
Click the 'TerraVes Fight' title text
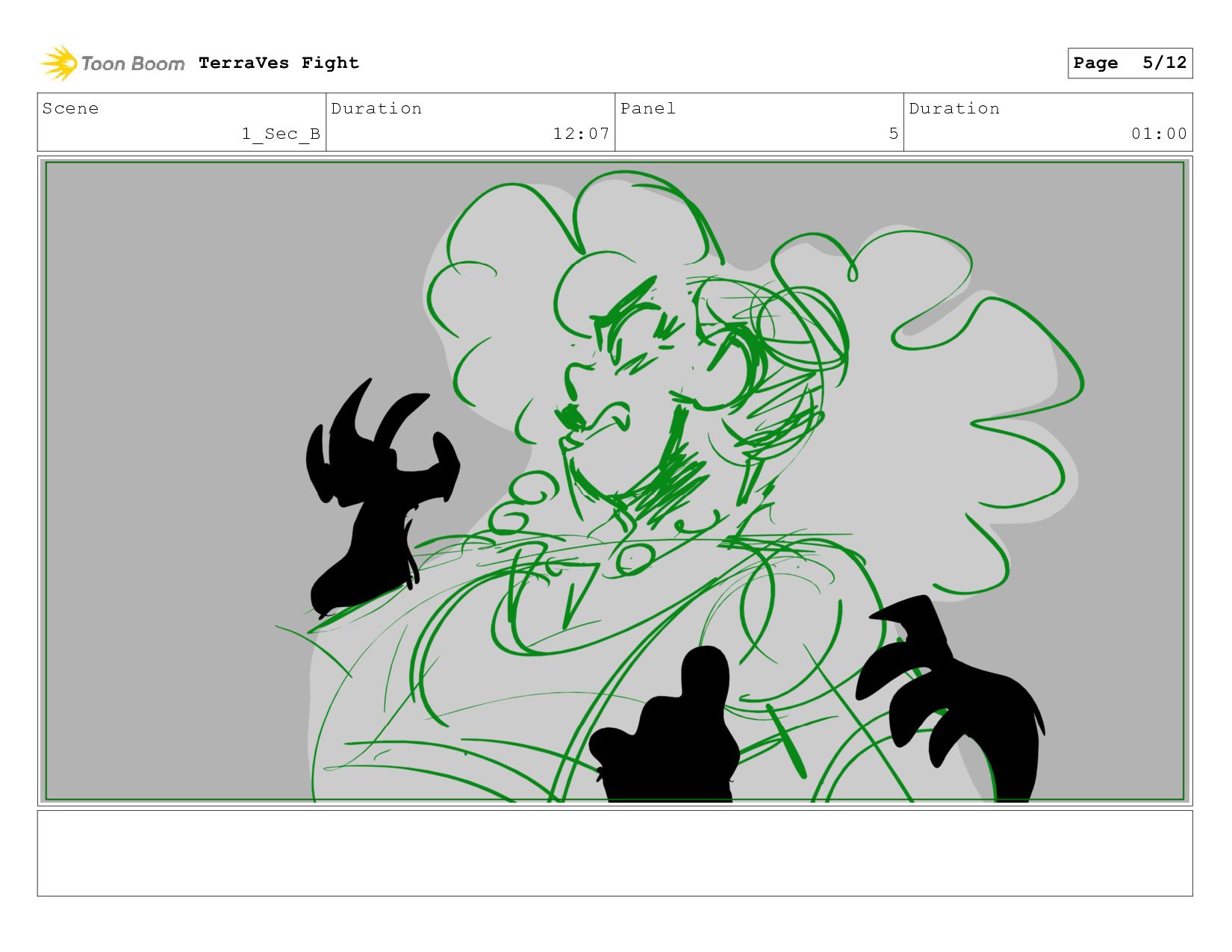(x=279, y=63)
